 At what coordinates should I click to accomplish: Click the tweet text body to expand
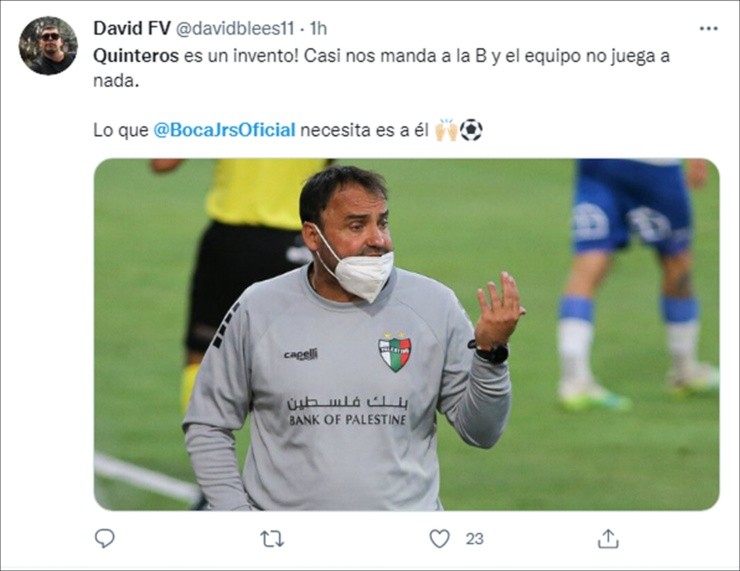381,92
